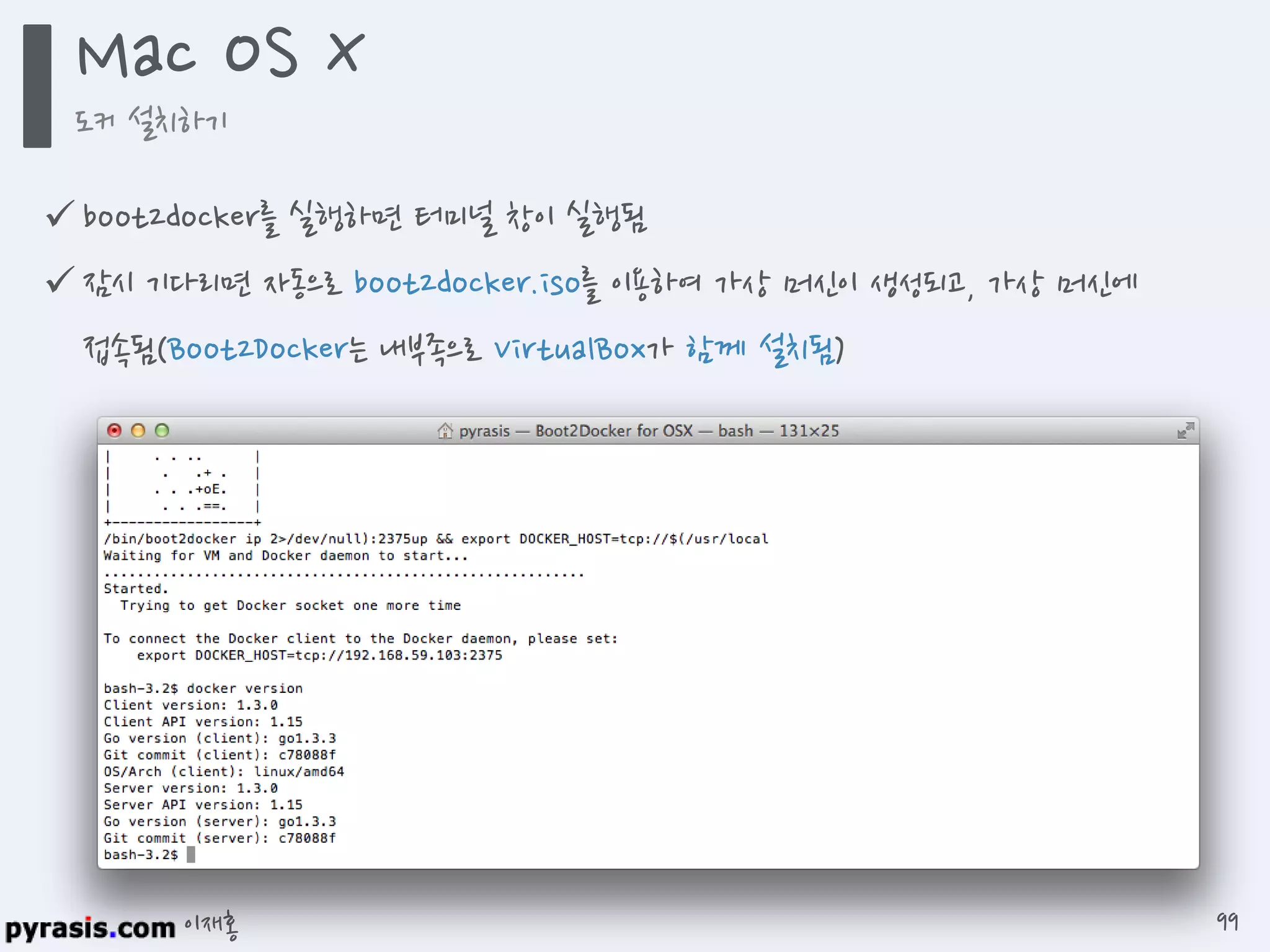Image resolution: width=1270 pixels, height=952 pixels.
Task: Click the 'Waiting for VM and Docker daemon to start...' line
Action: coord(285,556)
